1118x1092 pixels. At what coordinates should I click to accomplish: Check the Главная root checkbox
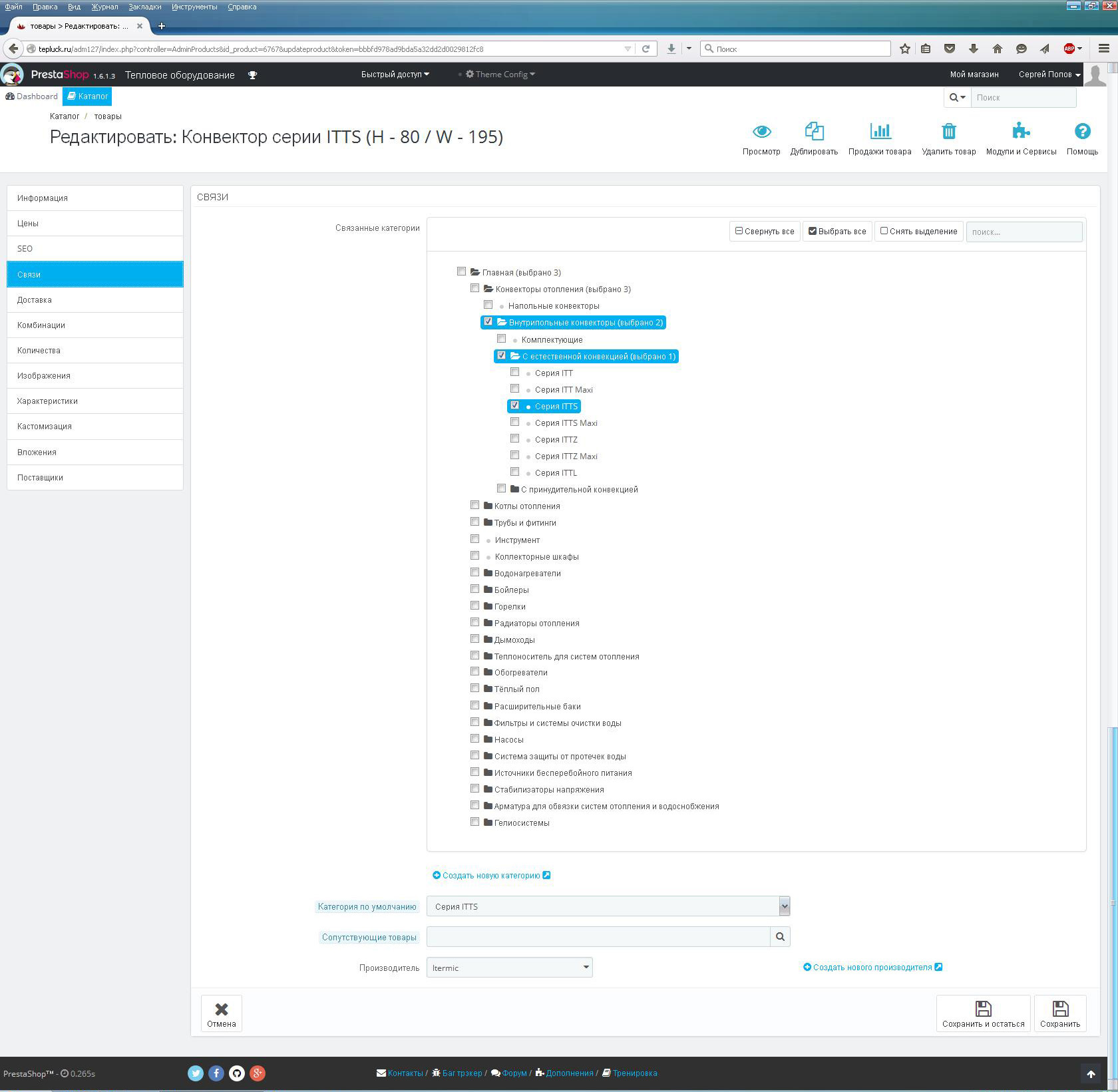pyautogui.click(x=461, y=272)
